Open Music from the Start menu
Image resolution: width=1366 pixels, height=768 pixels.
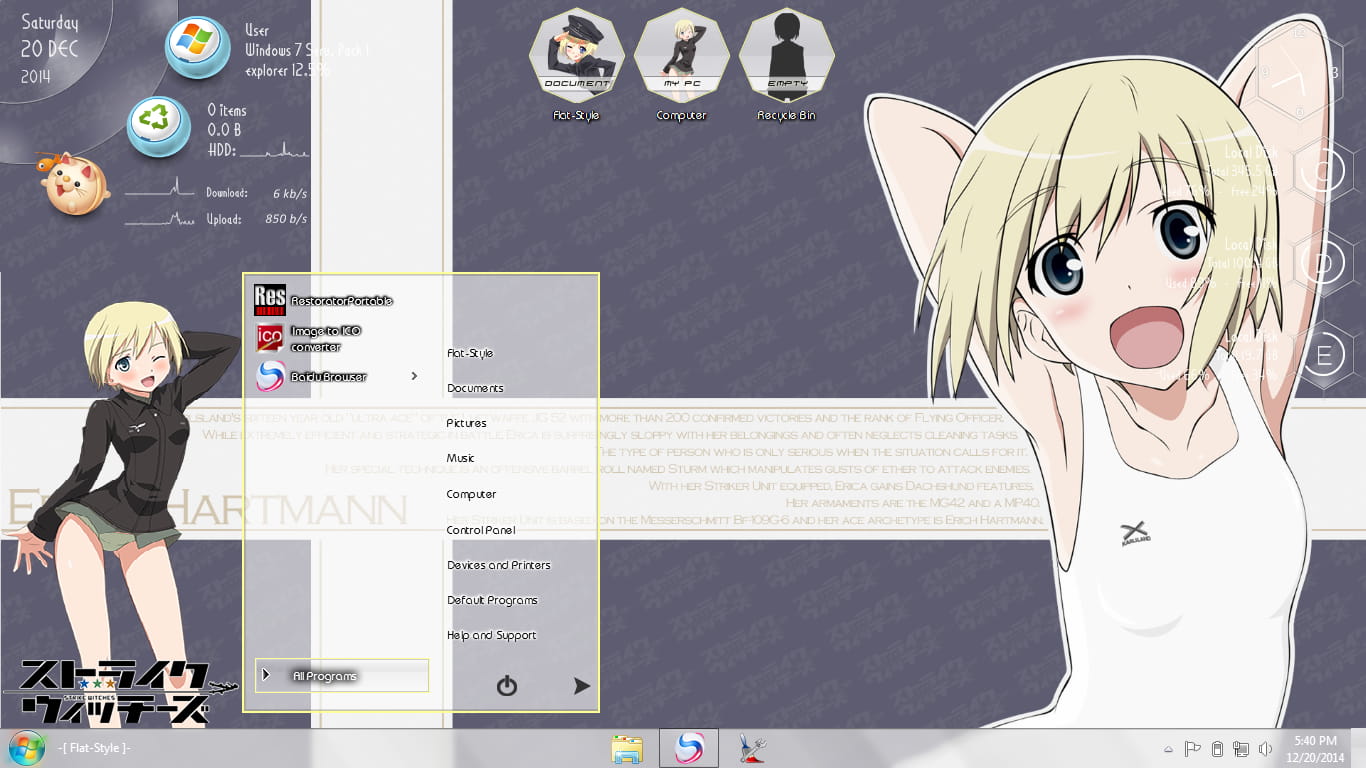coord(461,458)
